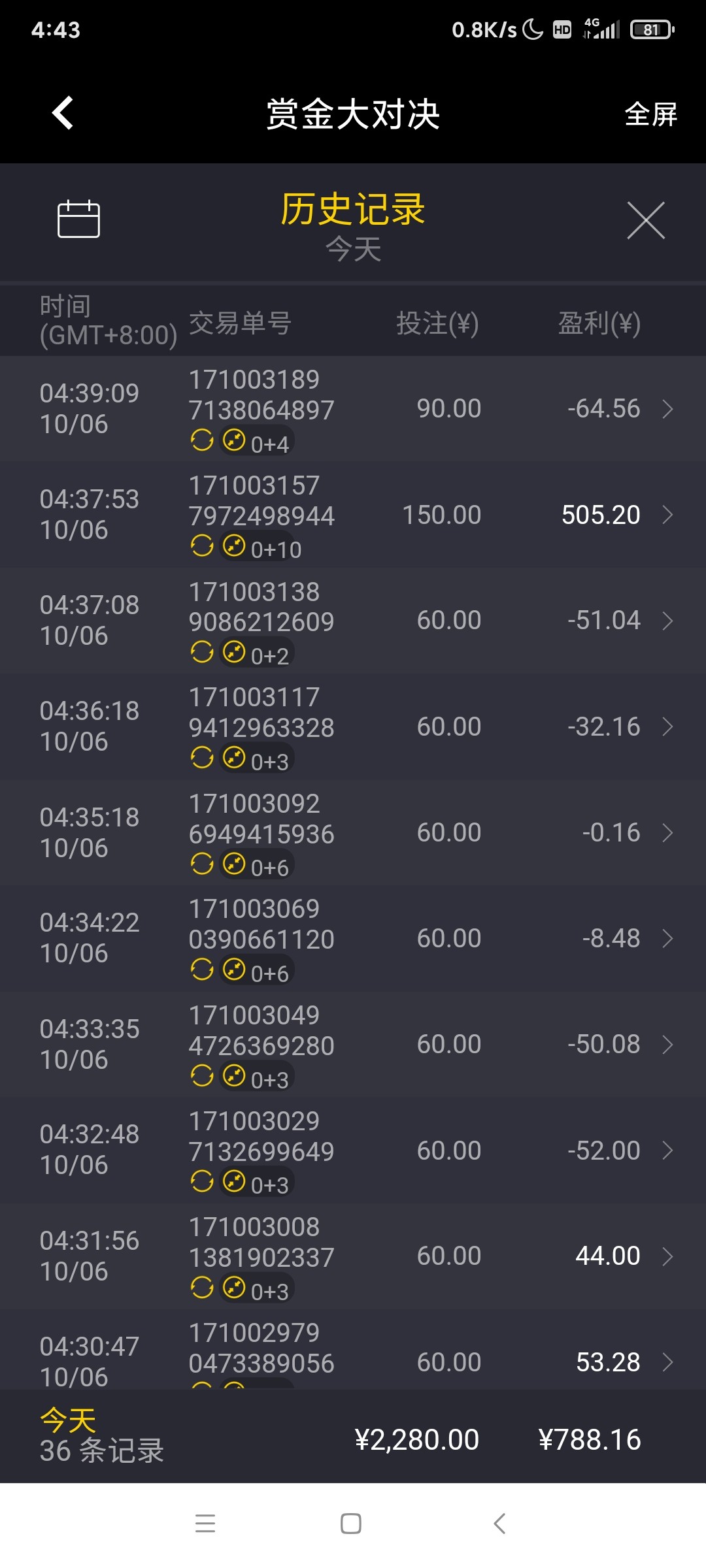
Task: Tap the 0+6 badge on the 04:35:18 record
Action: (x=258, y=866)
